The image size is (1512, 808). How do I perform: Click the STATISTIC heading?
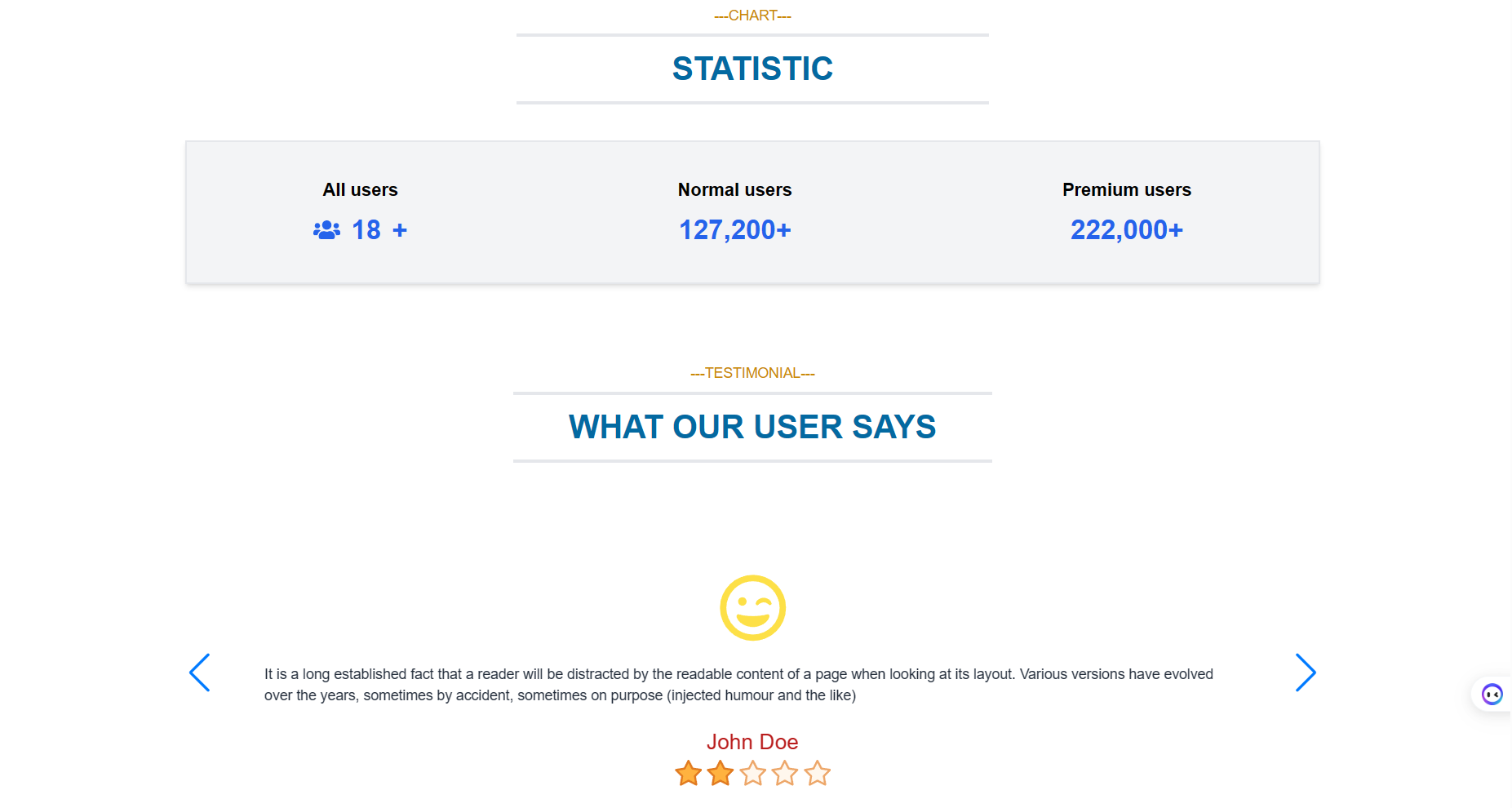pos(752,69)
